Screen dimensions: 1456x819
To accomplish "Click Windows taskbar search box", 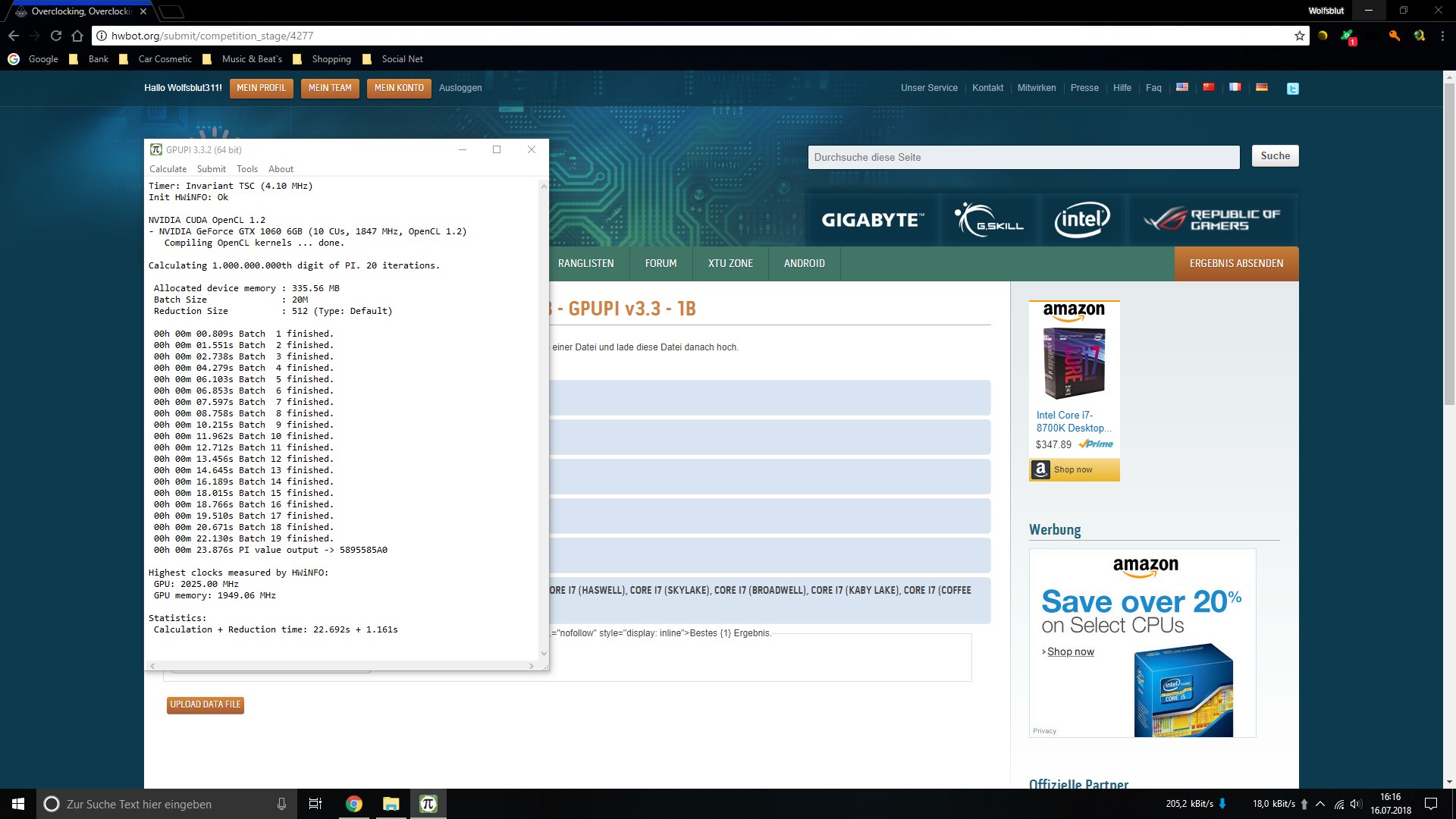I will [165, 804].
